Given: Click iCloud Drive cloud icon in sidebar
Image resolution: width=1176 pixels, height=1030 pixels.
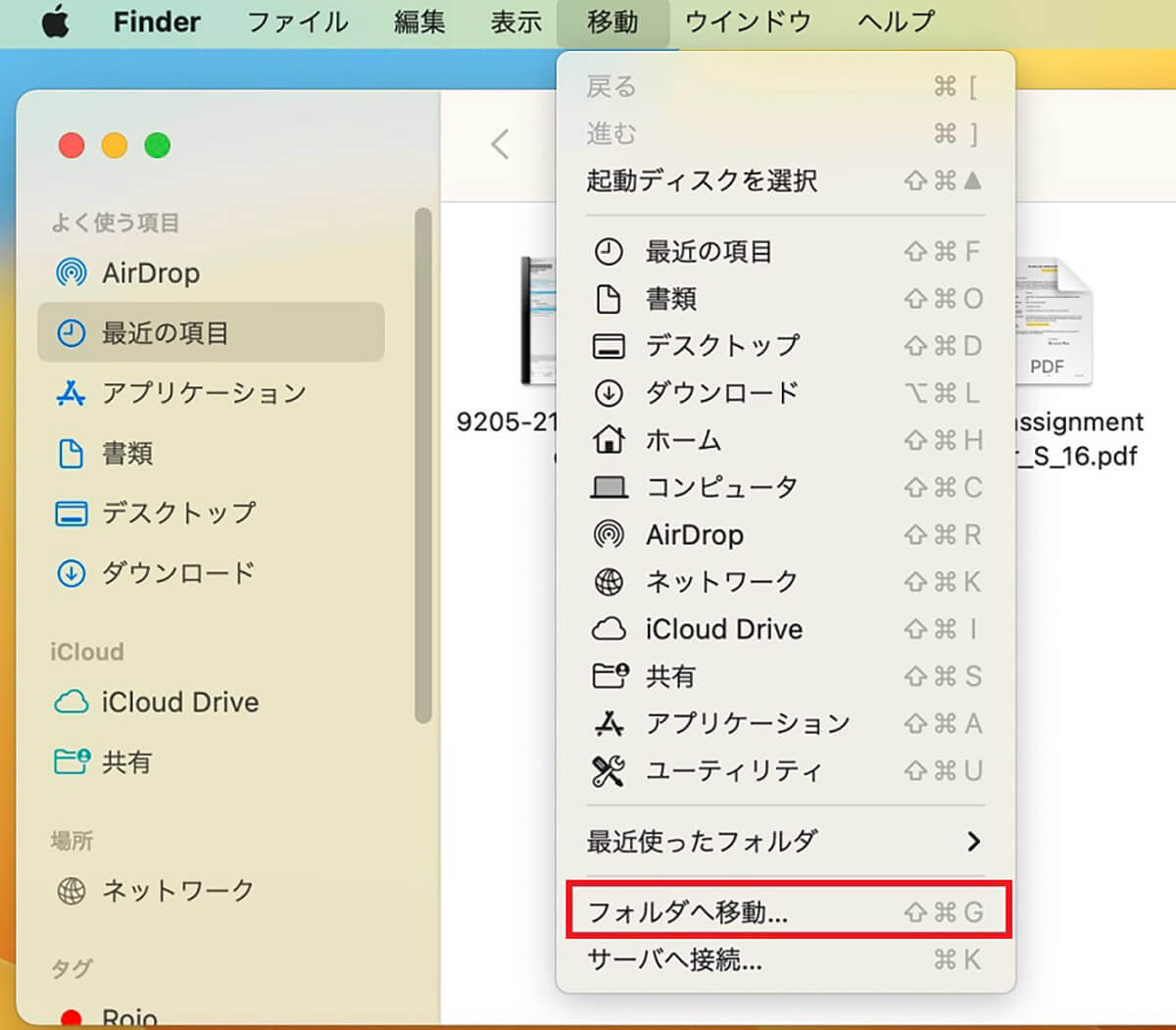Looking at the screenshot, I should point(71,702).
